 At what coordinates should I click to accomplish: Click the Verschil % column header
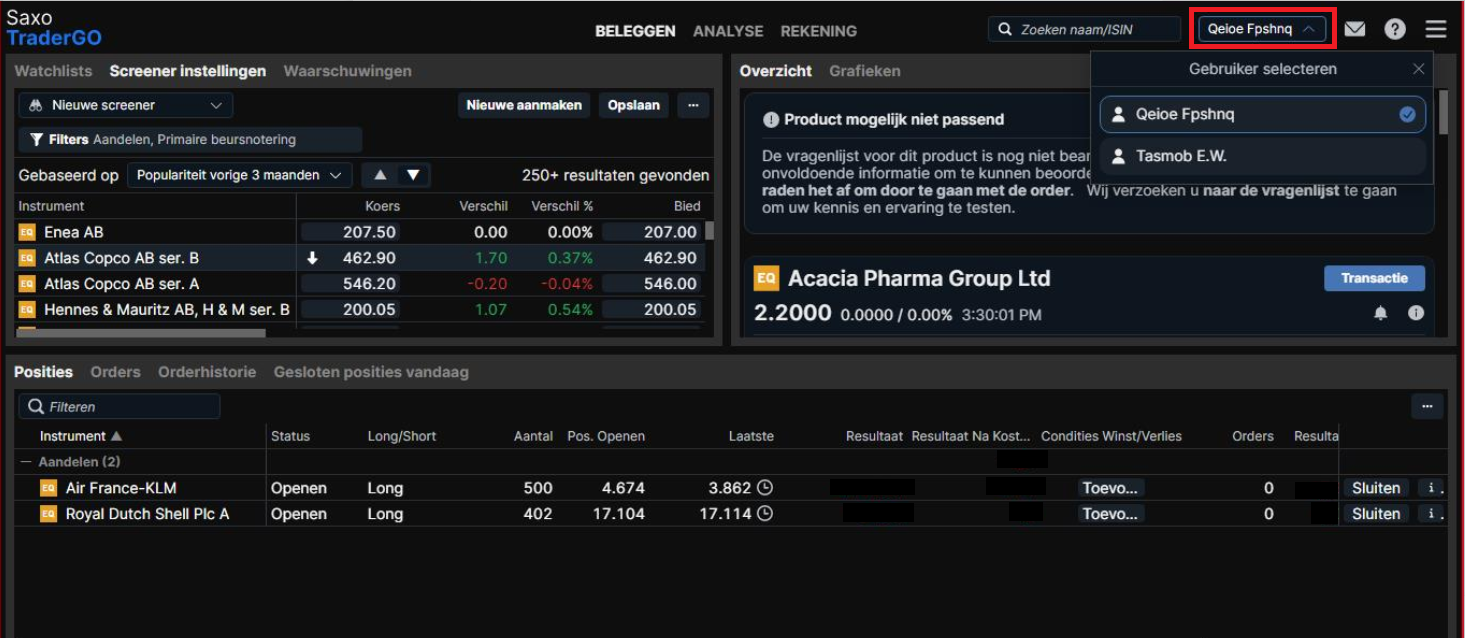click(562, 206)
